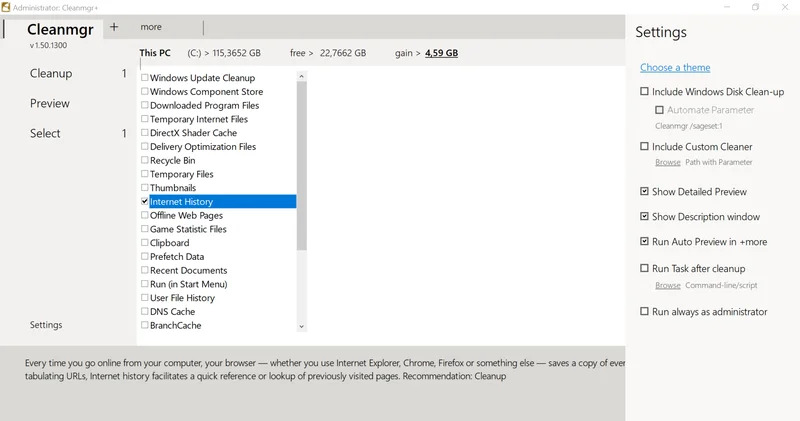The height and width of the screenshot is (421, 800).
Task: Check the Windows Update Cleanup box
Action: 145,78
